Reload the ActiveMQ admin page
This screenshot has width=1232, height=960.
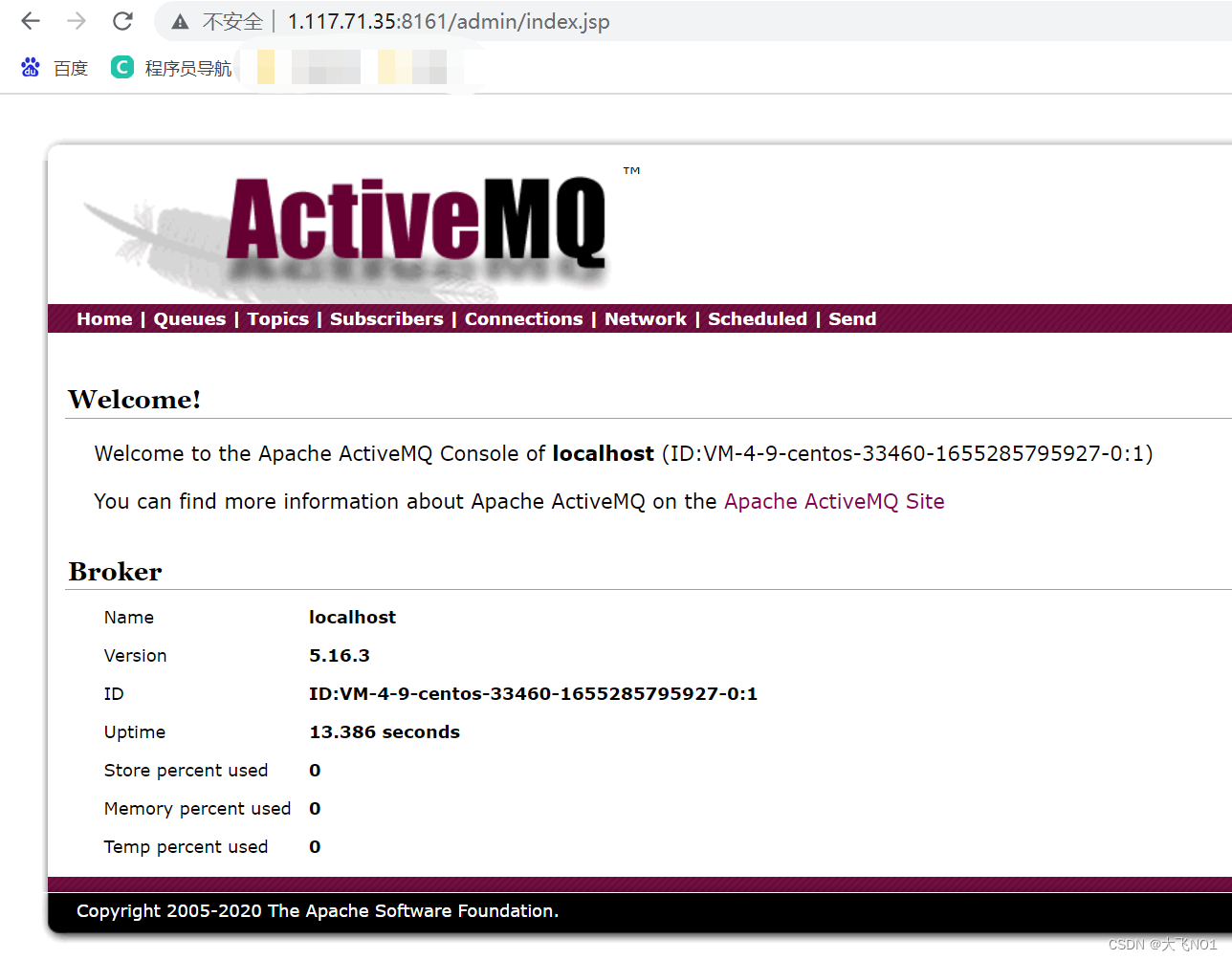[x=122, y=21]
